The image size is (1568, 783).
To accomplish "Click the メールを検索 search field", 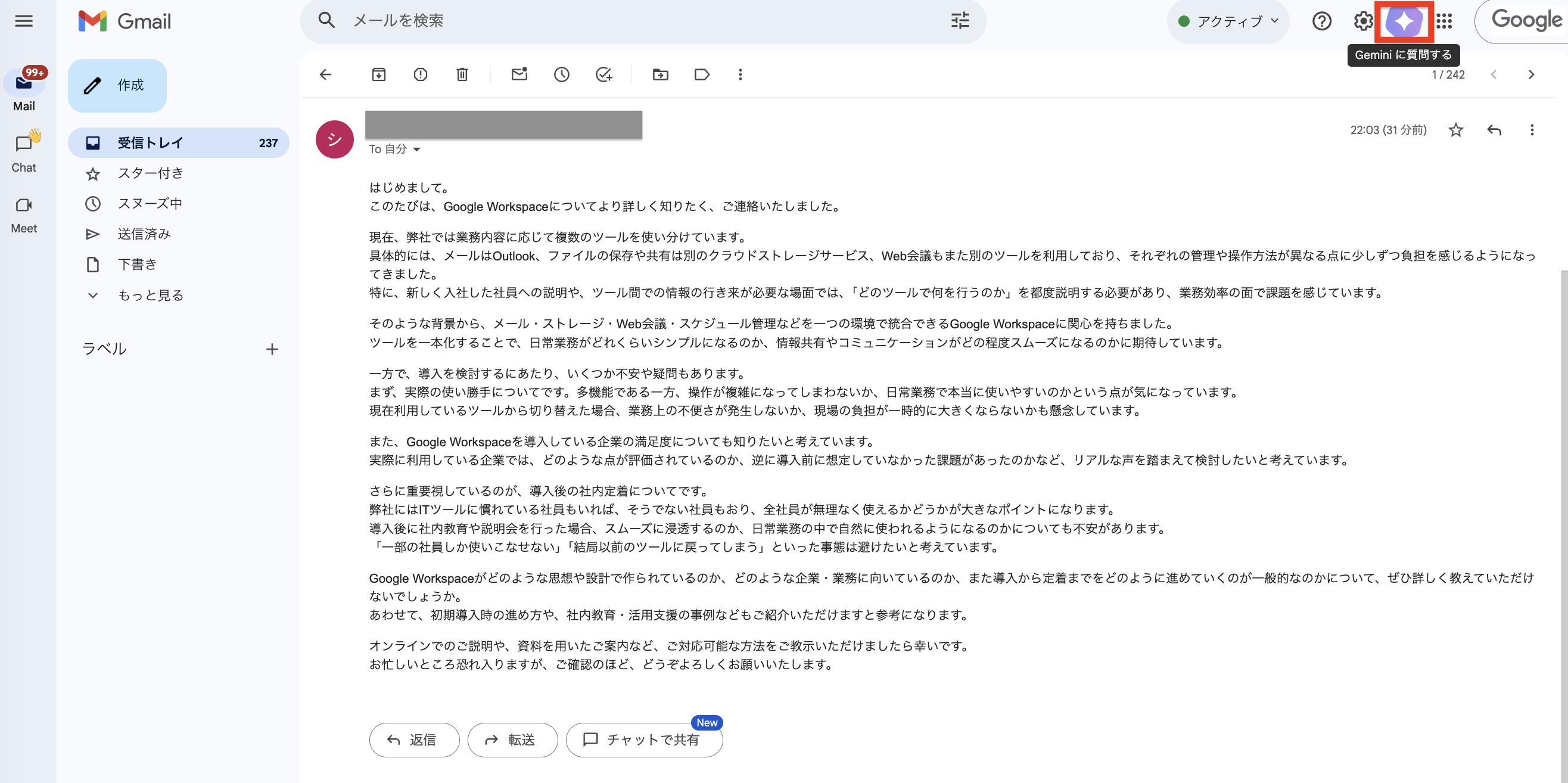I will [x=548, y=21].
